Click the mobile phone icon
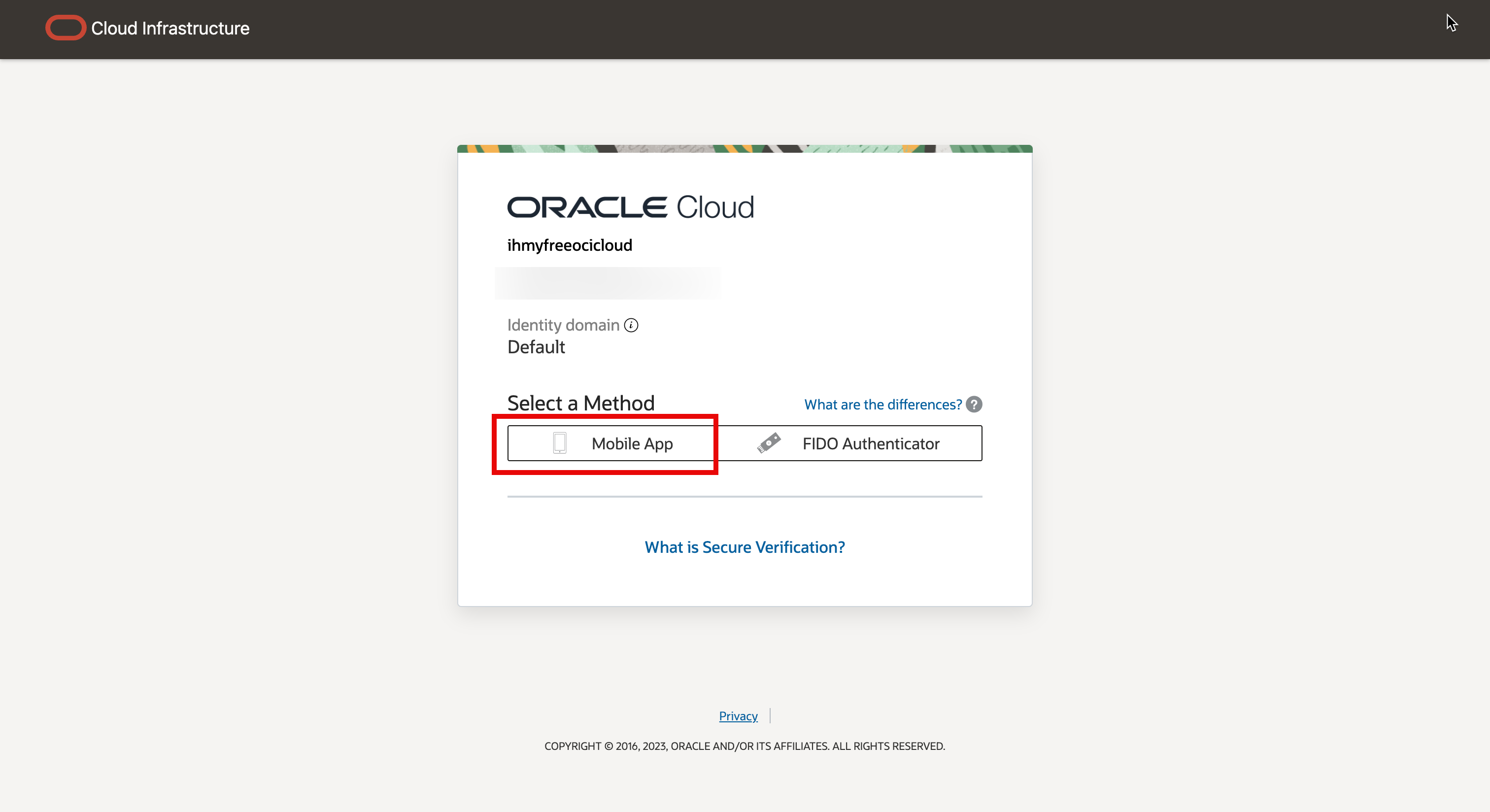This screenshot has width=1490, height=812. (x=559, y=443)
